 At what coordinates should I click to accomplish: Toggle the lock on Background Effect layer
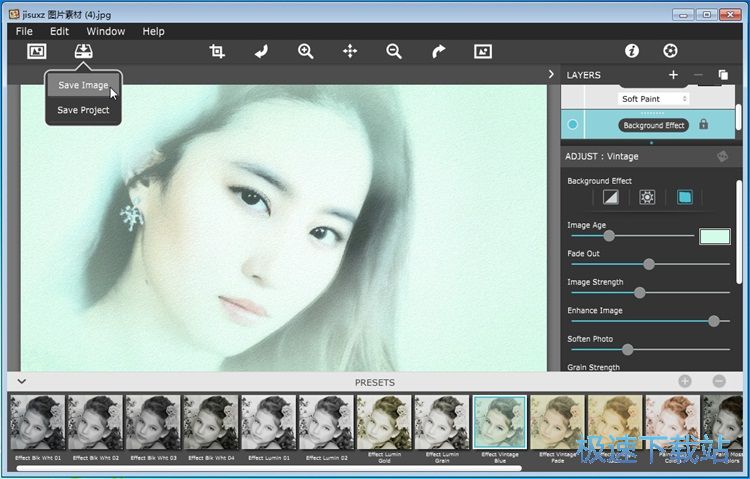coord(703,125)
